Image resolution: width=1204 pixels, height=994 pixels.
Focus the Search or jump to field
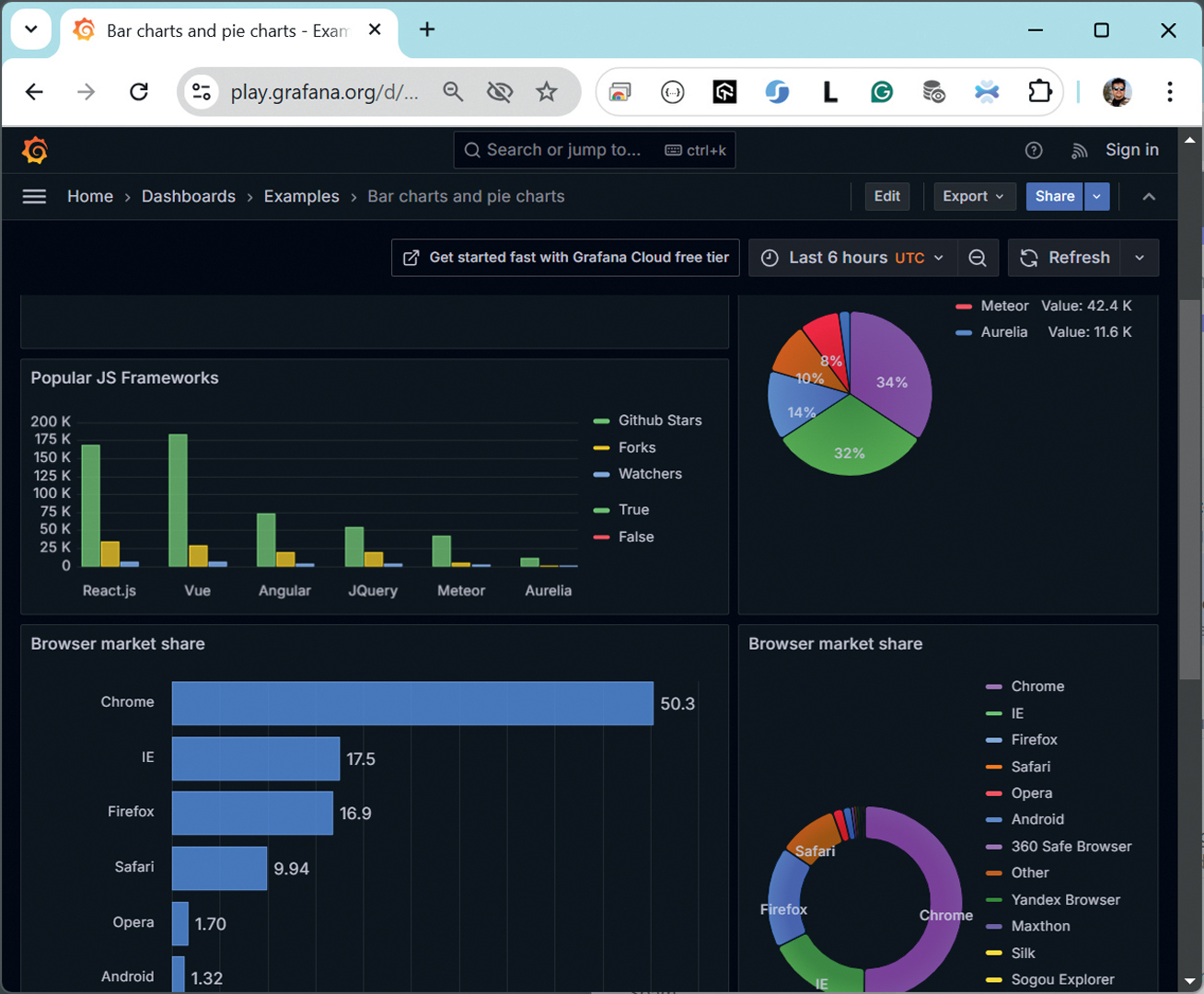[595, 150]
